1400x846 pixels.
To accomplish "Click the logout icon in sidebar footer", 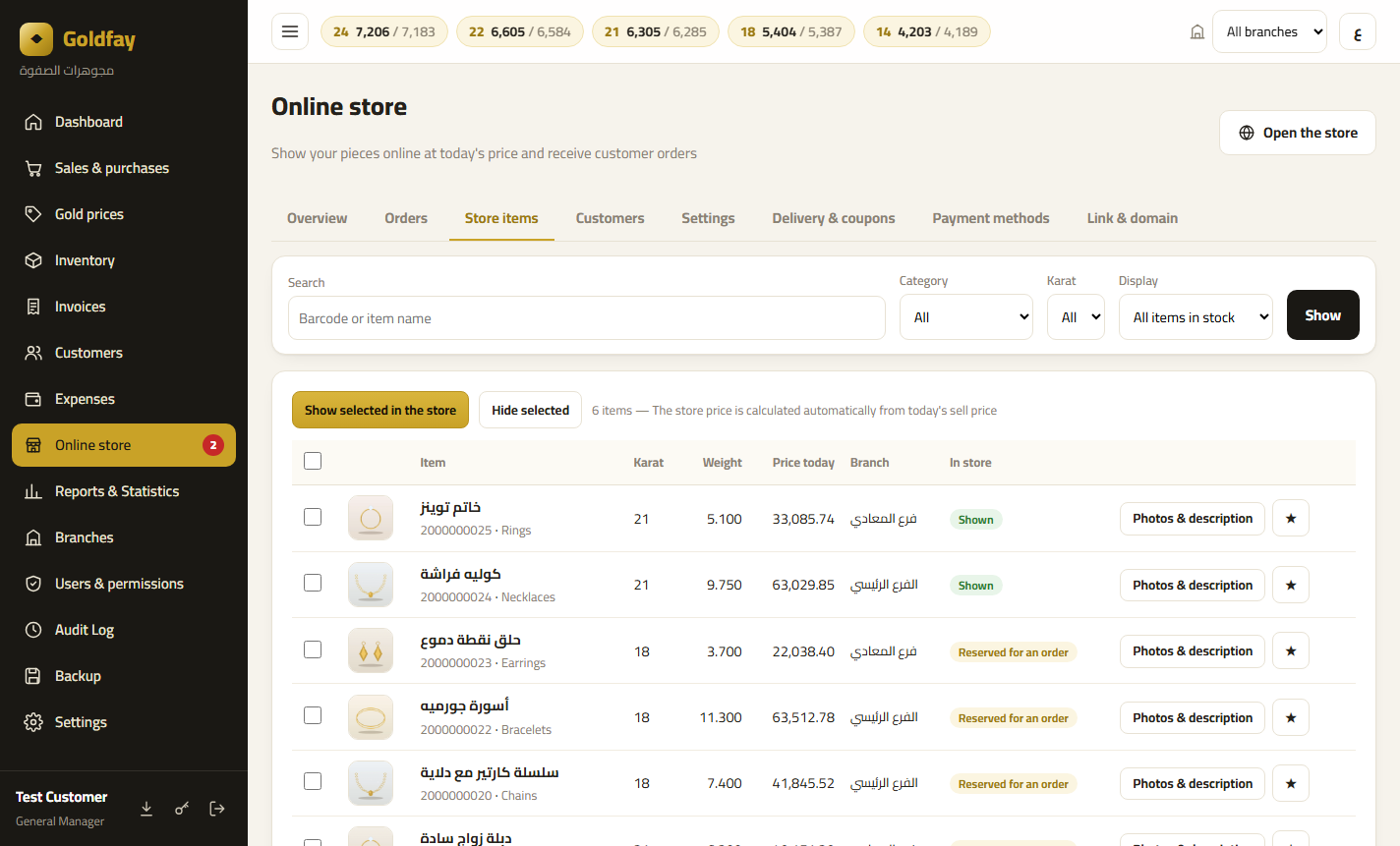I will pos(217,809).
